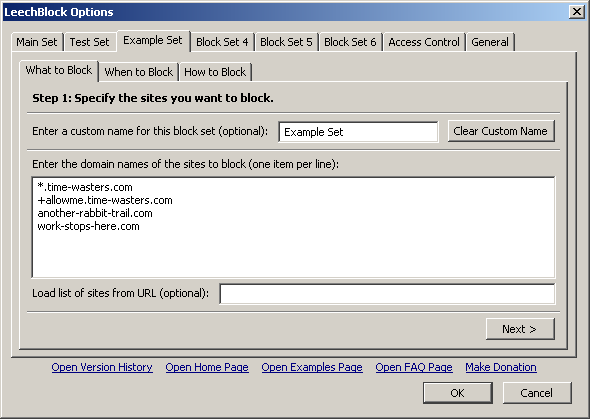
Task: Click the Open FAQ Page link
Action: pyautogui.click(x=414, y=367)
